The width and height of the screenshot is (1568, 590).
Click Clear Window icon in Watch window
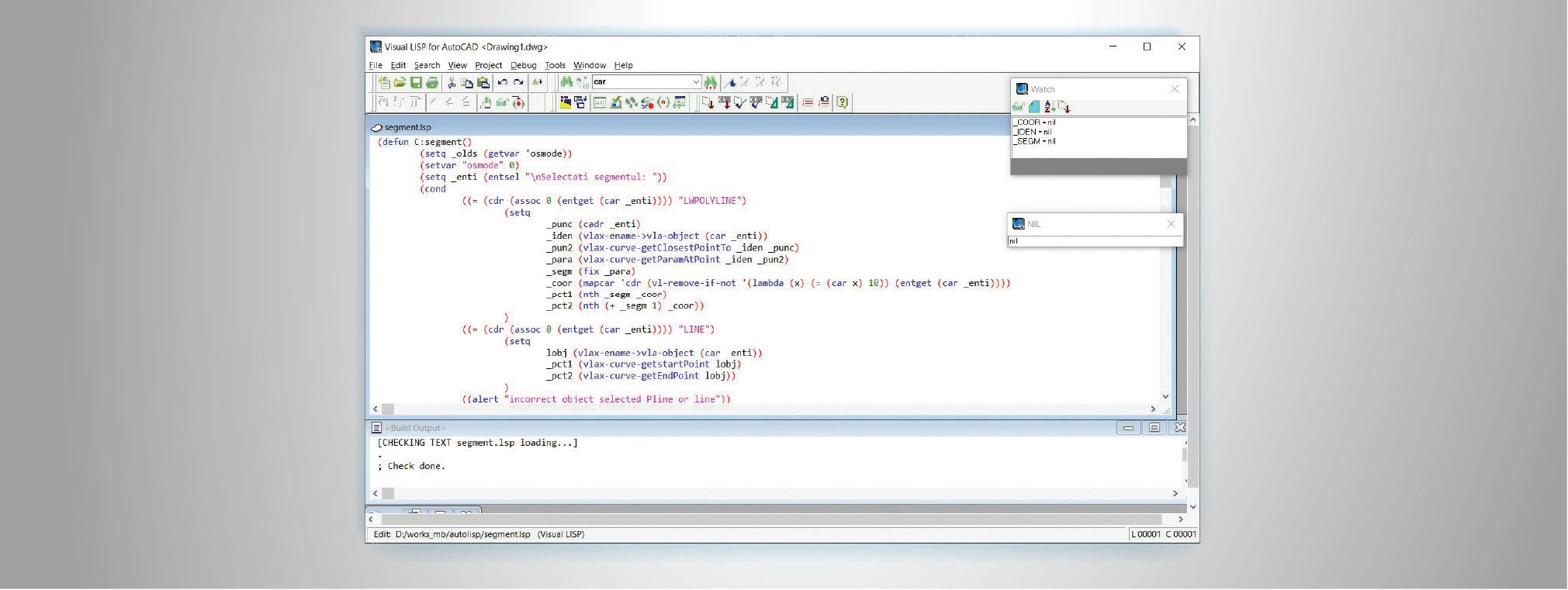1033,107
